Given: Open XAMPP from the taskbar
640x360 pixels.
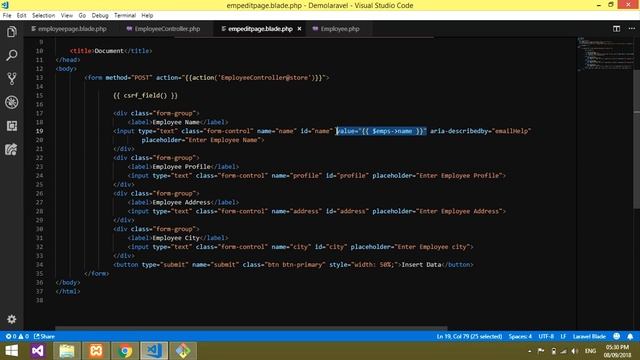Looking at the screenshot, I should pos(96,351).
